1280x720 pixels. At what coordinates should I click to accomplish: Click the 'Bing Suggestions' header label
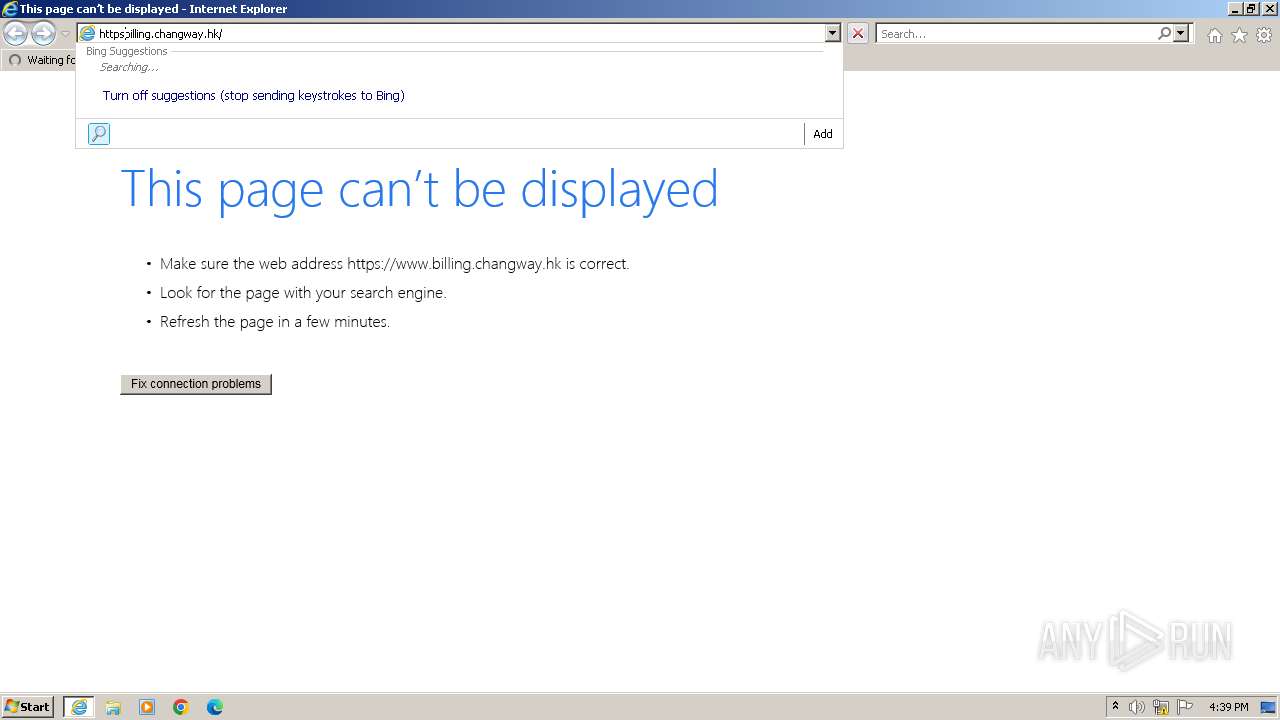click(x=127, y=51)
